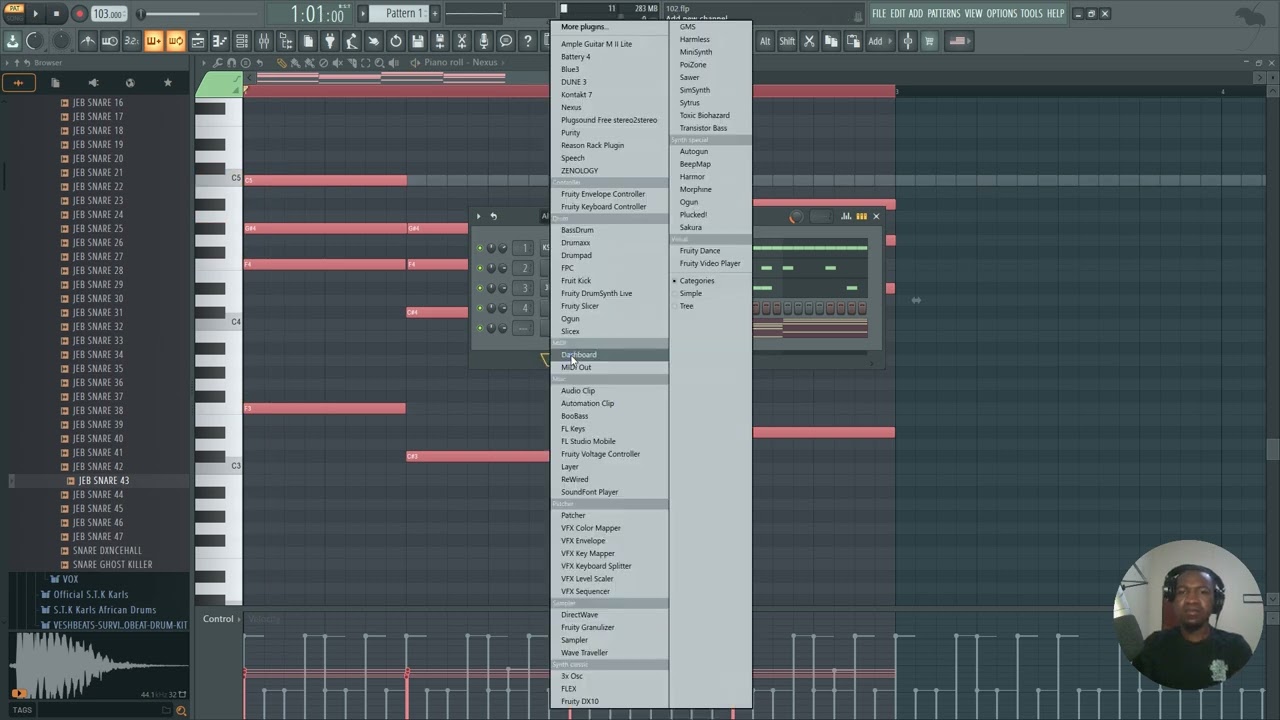Search the browser with the magnifier icon
This screenshot has height=720, width=1280.
[181, 710]
